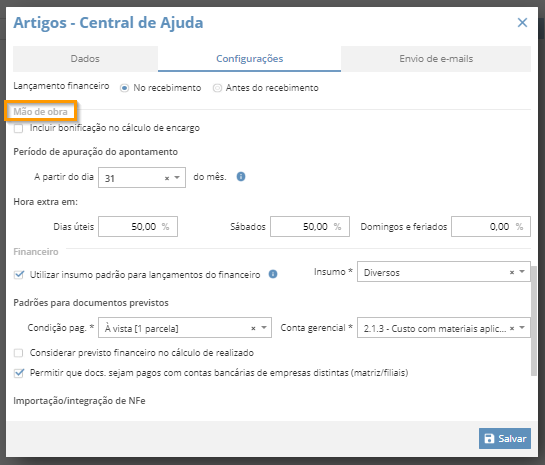Clear the Conta gerencial selection
This screenshot has height=465, width=545.
pos(512,328)
